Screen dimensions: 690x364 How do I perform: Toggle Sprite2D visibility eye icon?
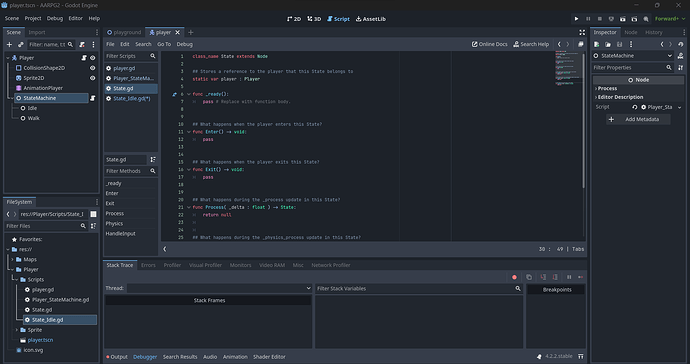[x=92, y=78]
